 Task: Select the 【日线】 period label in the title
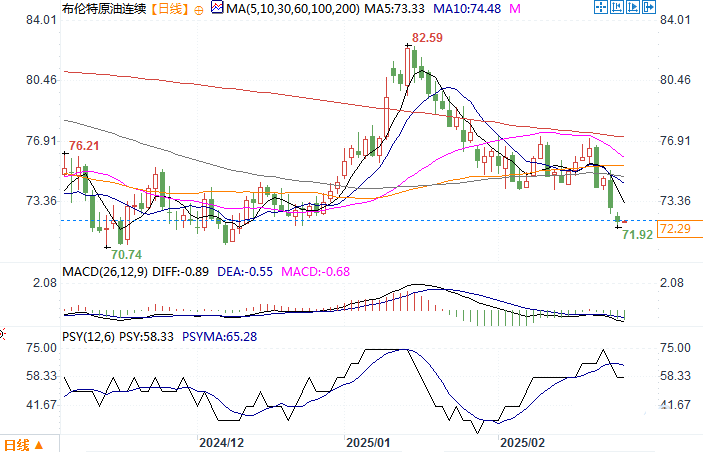pyautogui.click(x=170, y=9)
